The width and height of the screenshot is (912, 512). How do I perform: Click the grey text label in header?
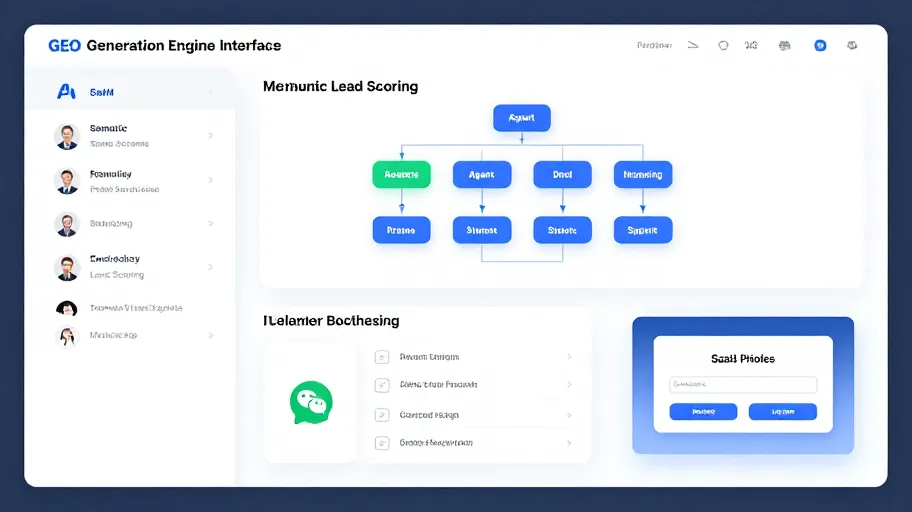tap(654, 45)
